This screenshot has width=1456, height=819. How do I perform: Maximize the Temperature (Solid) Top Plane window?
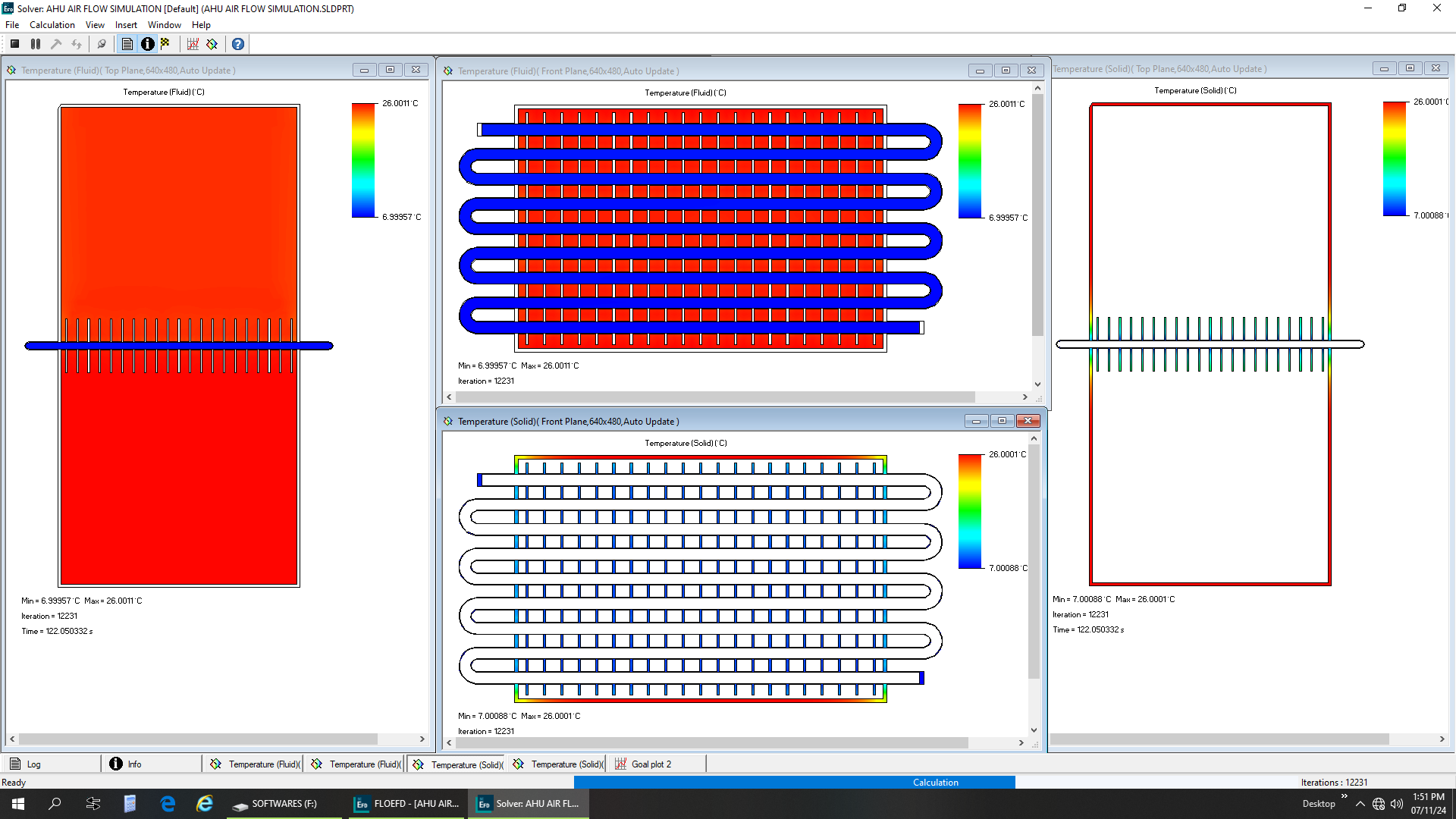1410,68
